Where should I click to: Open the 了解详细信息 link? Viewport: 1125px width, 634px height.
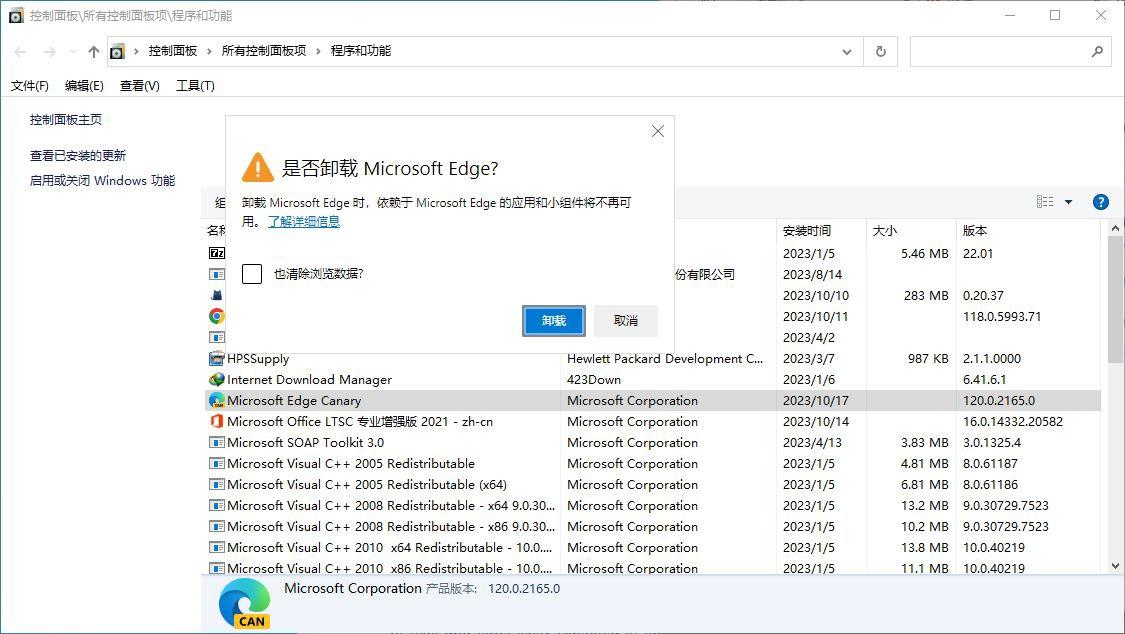pos(304,222)
